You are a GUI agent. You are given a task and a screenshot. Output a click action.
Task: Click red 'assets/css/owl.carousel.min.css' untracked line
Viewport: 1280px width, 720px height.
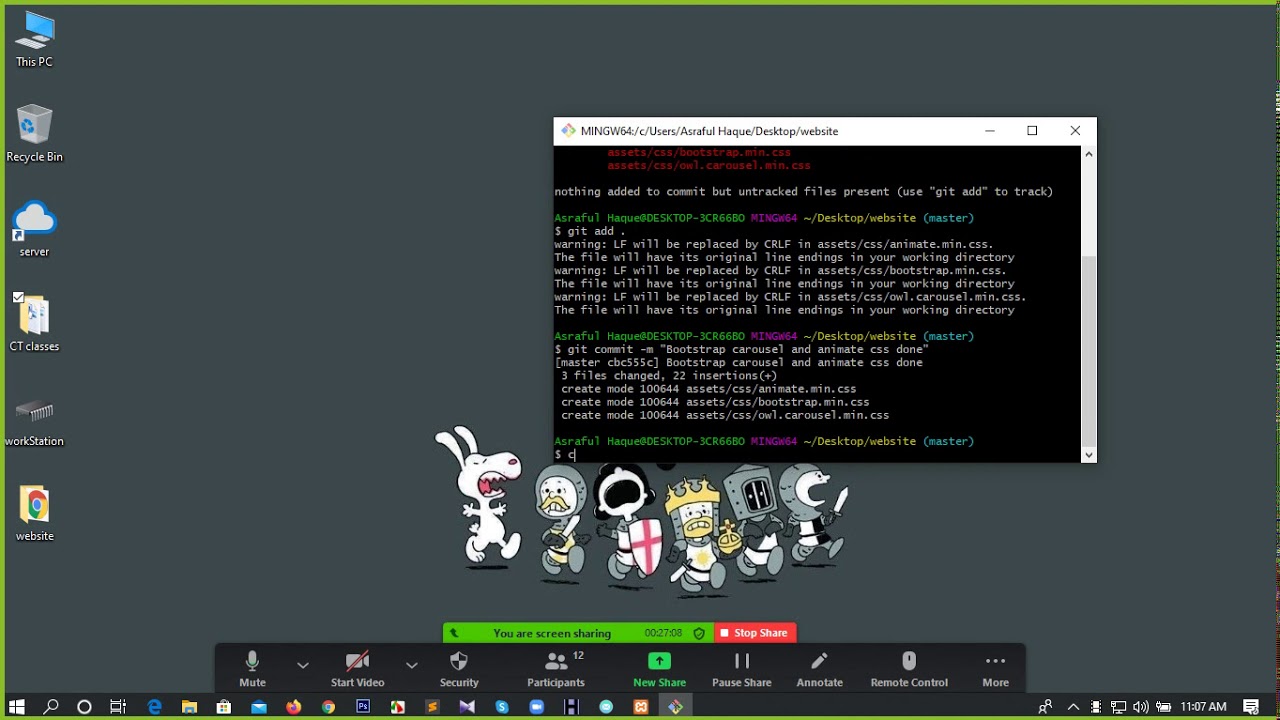pos(708,165)
